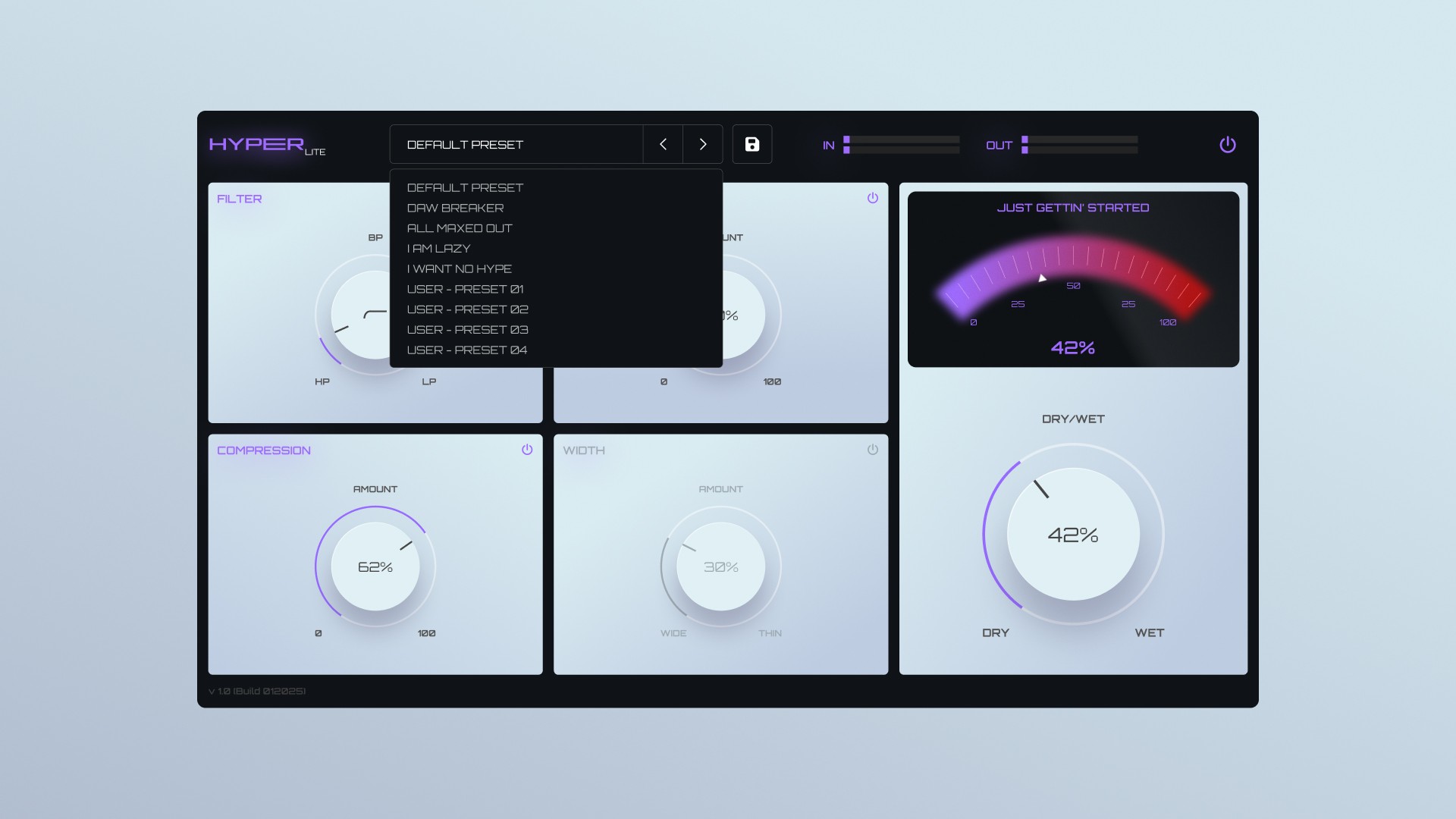The height and width of the screenshot is (819, 1456).
Task: Disable the Compression module power icon
Action: 527,450
